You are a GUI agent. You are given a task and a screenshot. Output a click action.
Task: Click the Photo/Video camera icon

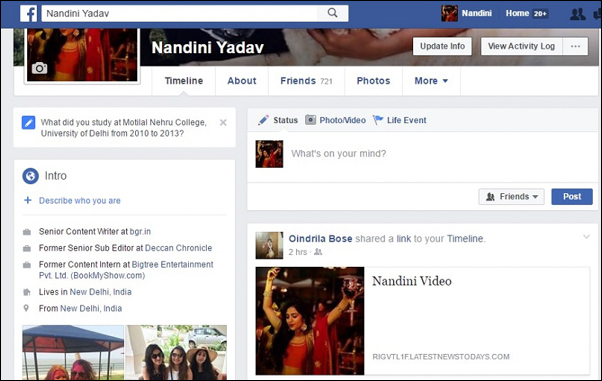pos(310,120)
